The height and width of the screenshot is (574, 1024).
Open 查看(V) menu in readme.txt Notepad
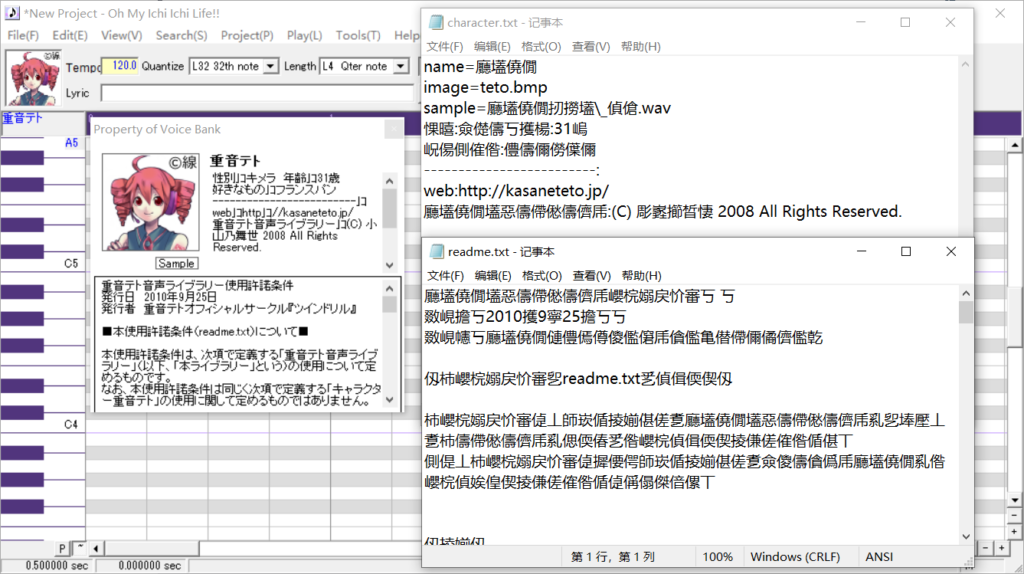tap(591, 276)
